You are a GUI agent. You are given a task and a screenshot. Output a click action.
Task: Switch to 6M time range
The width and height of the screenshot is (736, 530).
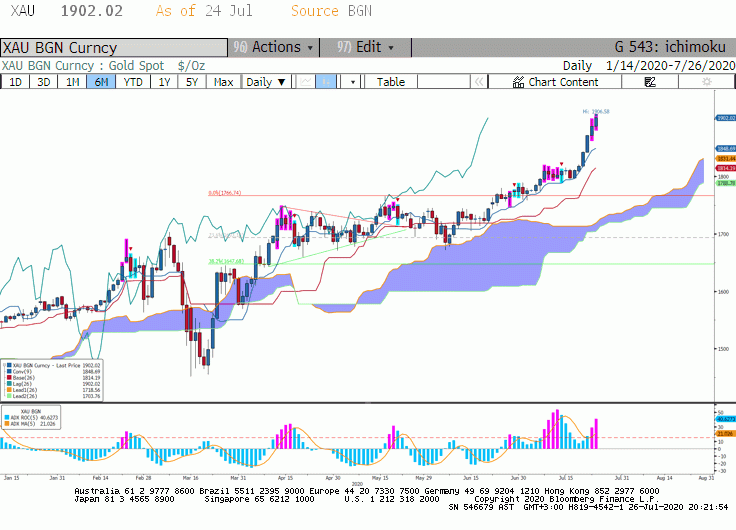click(101, 82)
